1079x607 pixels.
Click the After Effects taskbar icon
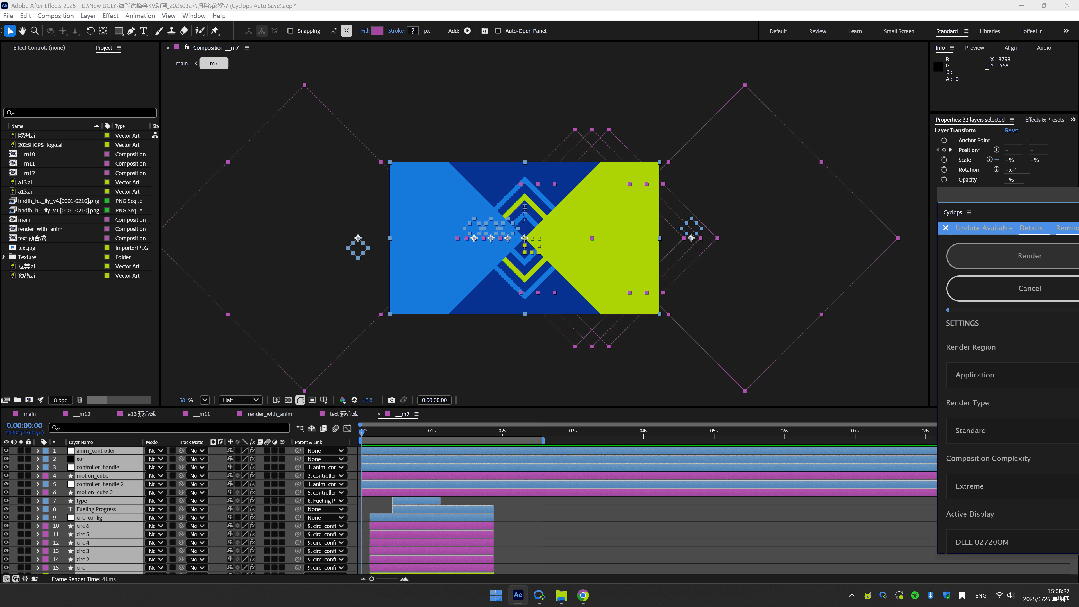[517, 595]
